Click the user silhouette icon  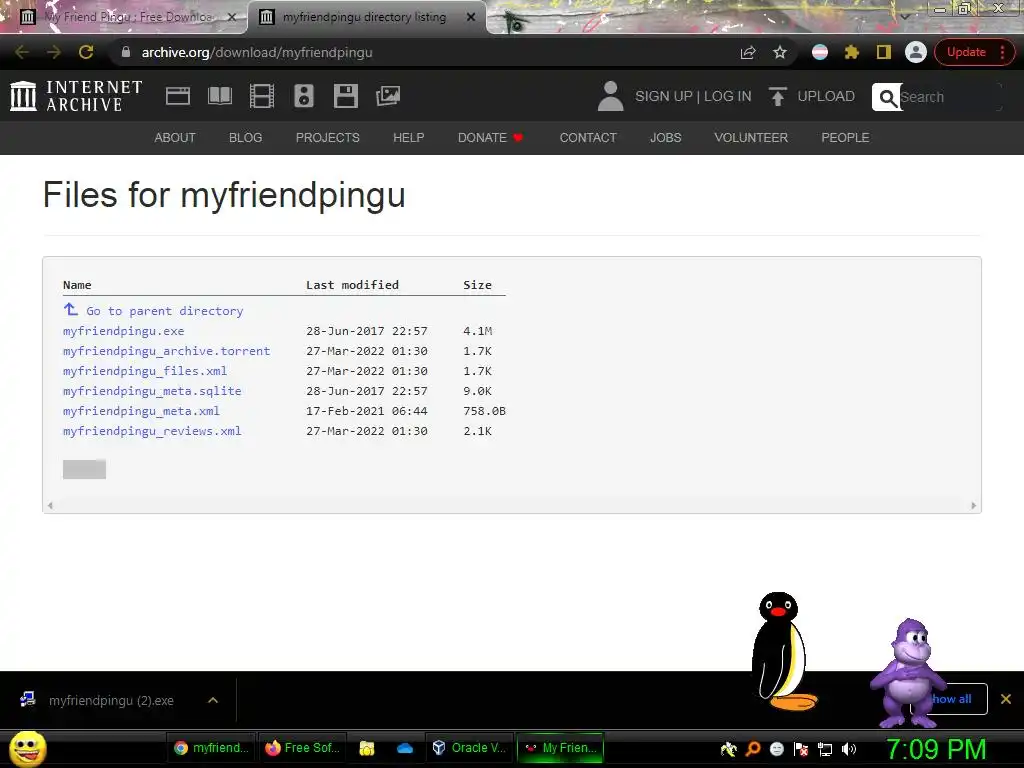tap(611, 96)
